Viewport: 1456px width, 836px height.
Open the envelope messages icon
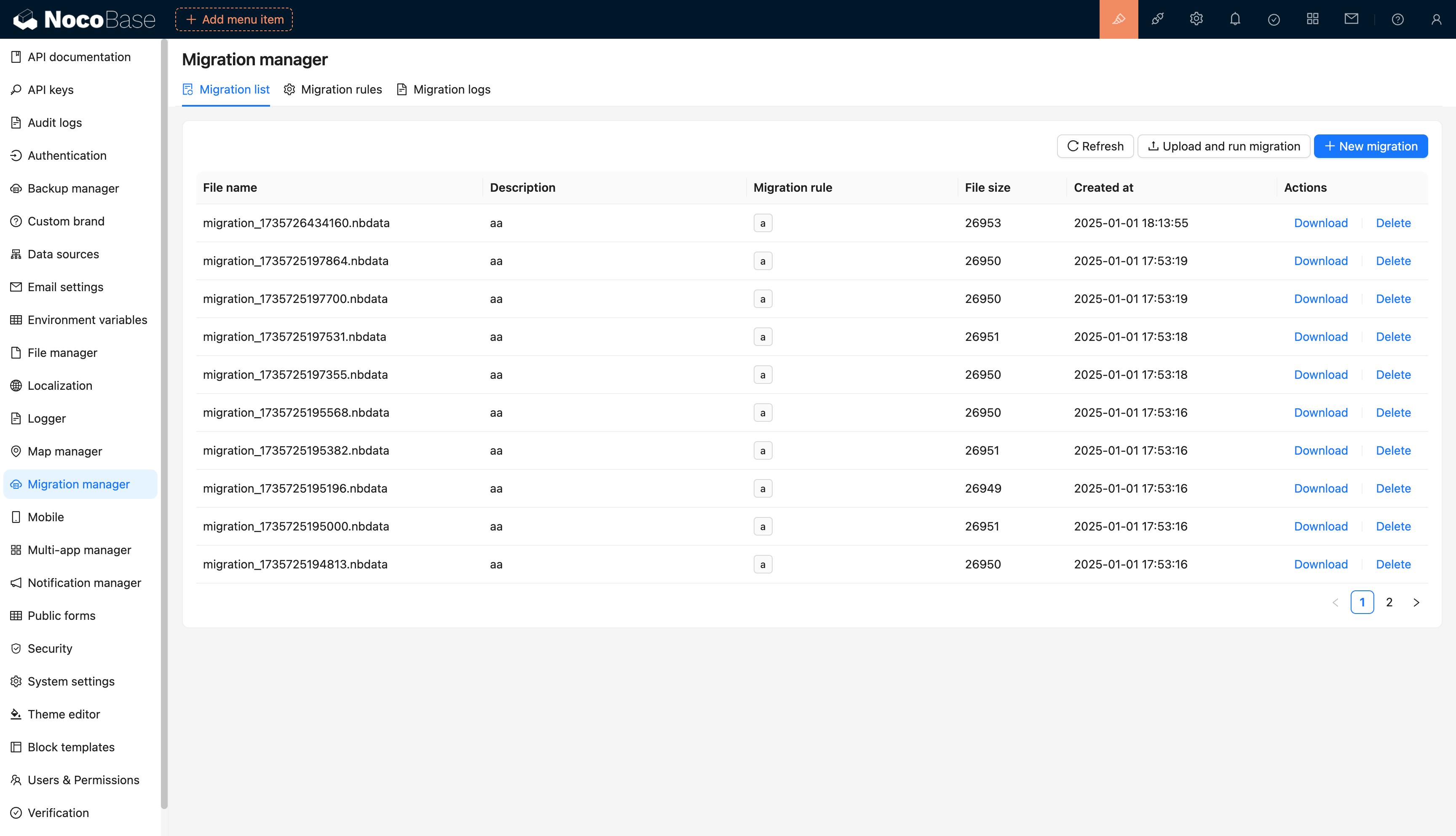click(x=1351, y=19)
